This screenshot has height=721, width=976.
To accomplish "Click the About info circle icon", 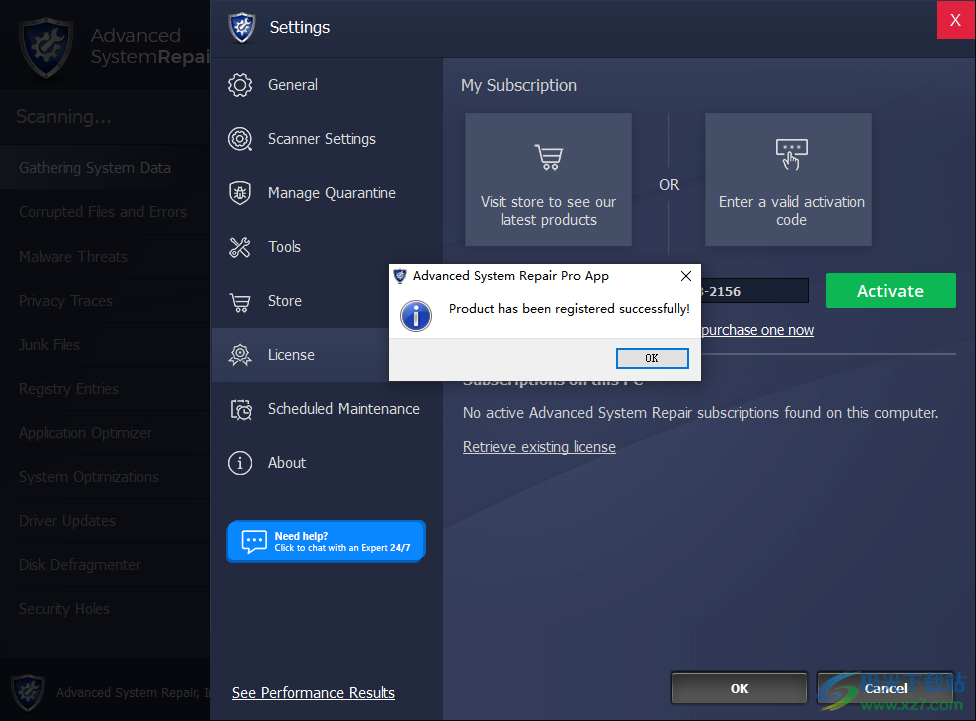I will (x=240, y=463).
